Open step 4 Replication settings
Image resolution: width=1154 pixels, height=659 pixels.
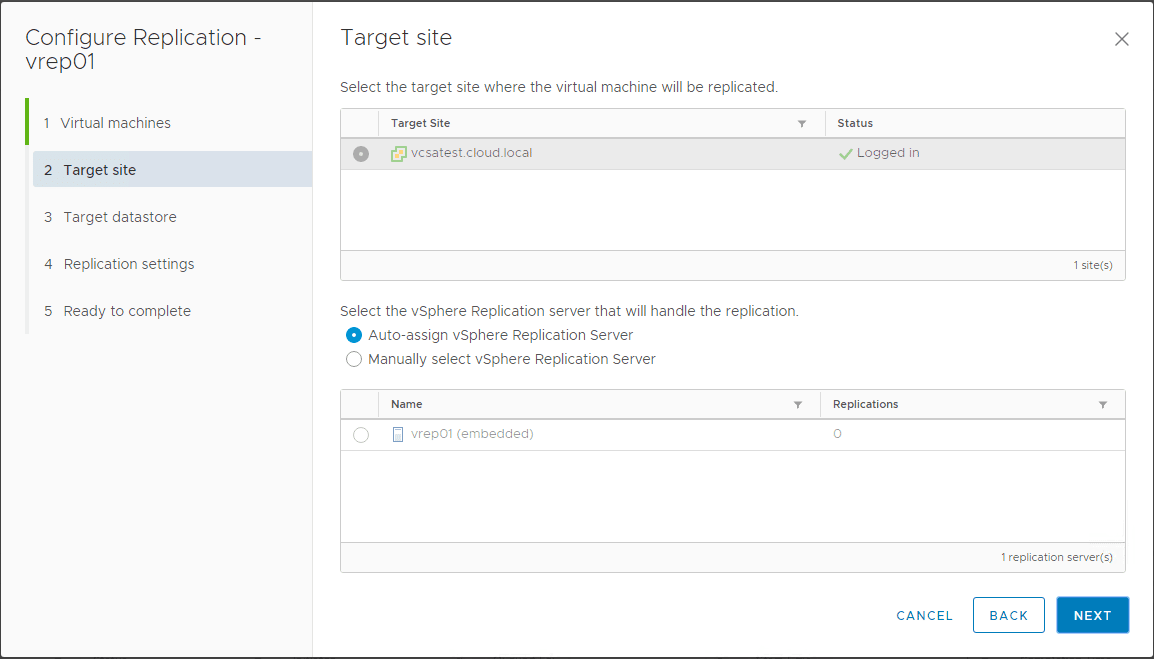128,264
